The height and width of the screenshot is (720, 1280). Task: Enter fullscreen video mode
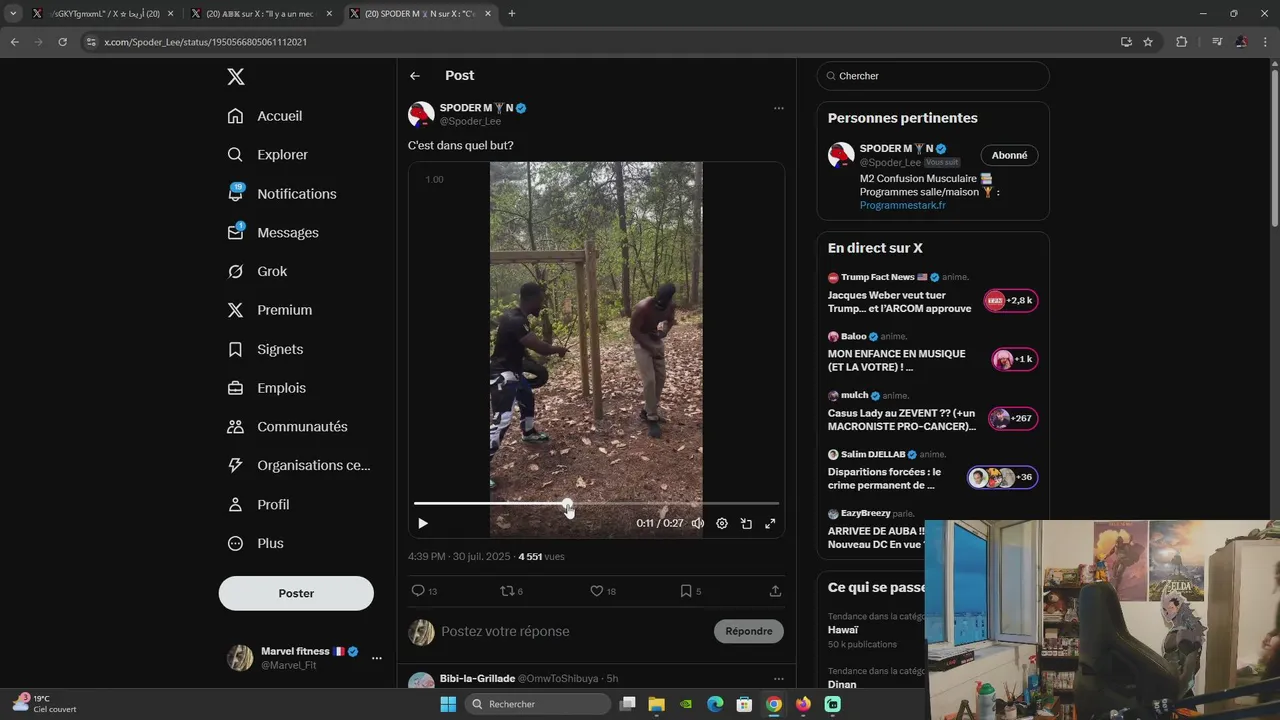770,523
